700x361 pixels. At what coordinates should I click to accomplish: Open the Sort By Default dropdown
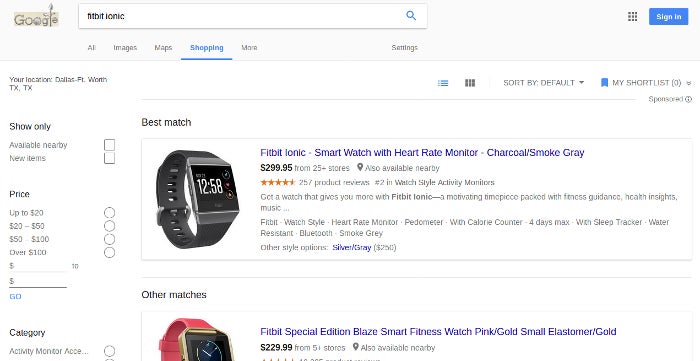[x=543, y=83]
